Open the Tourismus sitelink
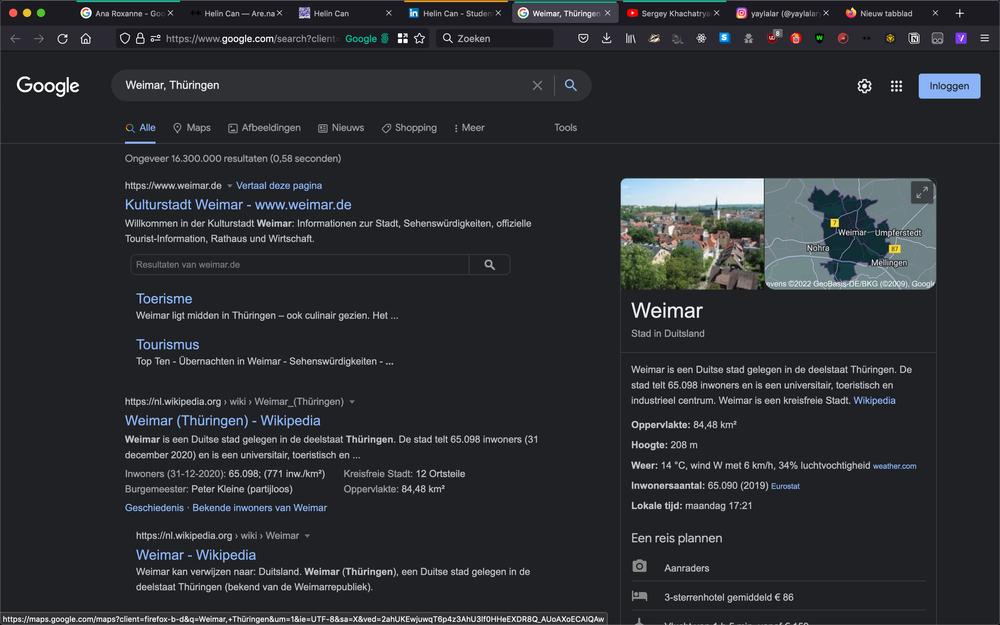Screen dimensions: 1000x625 pos(167,344)
